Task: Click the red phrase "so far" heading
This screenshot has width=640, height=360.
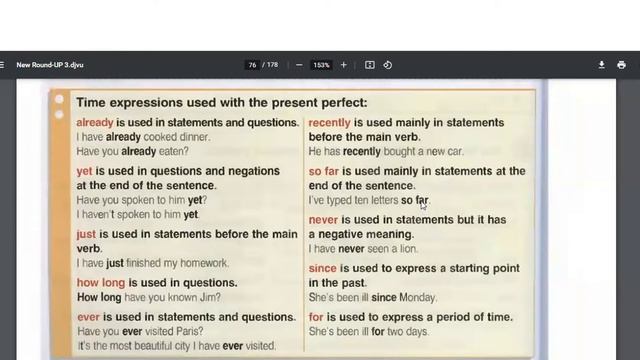Action: pos(324,171)
